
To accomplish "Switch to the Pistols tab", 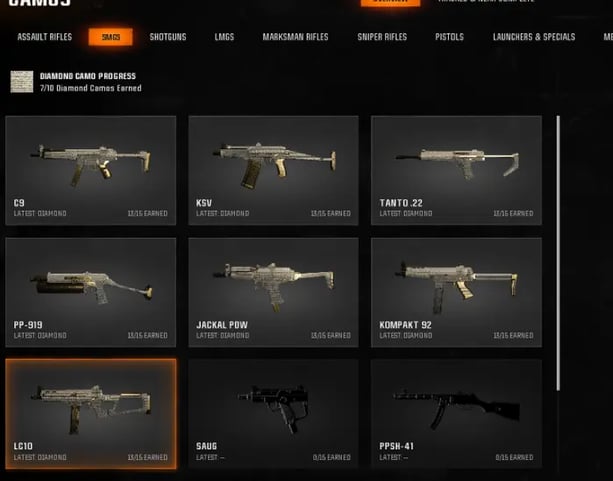I will point(449,37).
